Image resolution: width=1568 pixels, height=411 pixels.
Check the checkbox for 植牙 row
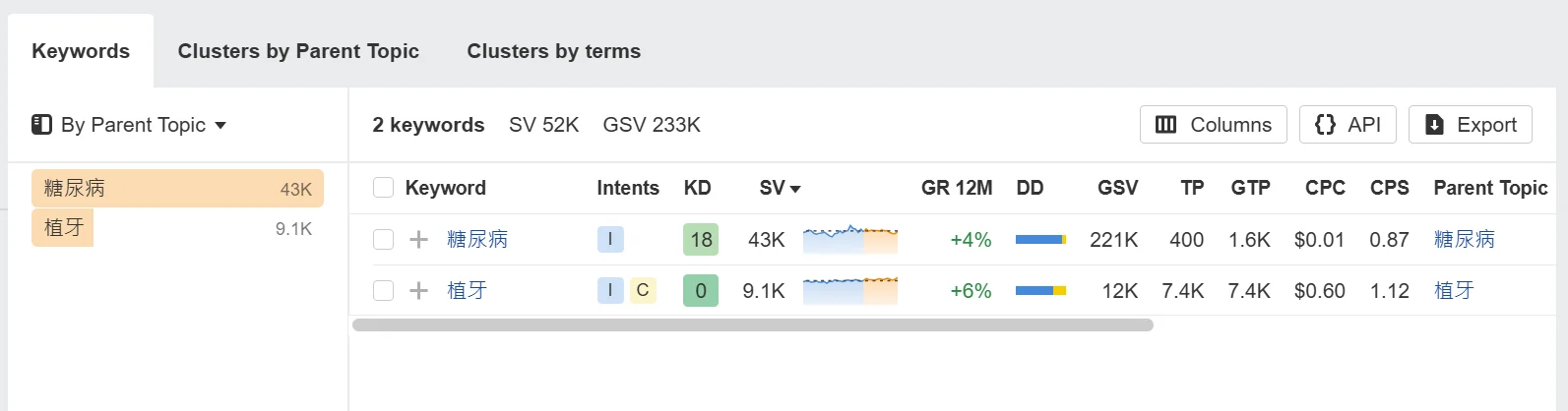(x=384, y=291)
